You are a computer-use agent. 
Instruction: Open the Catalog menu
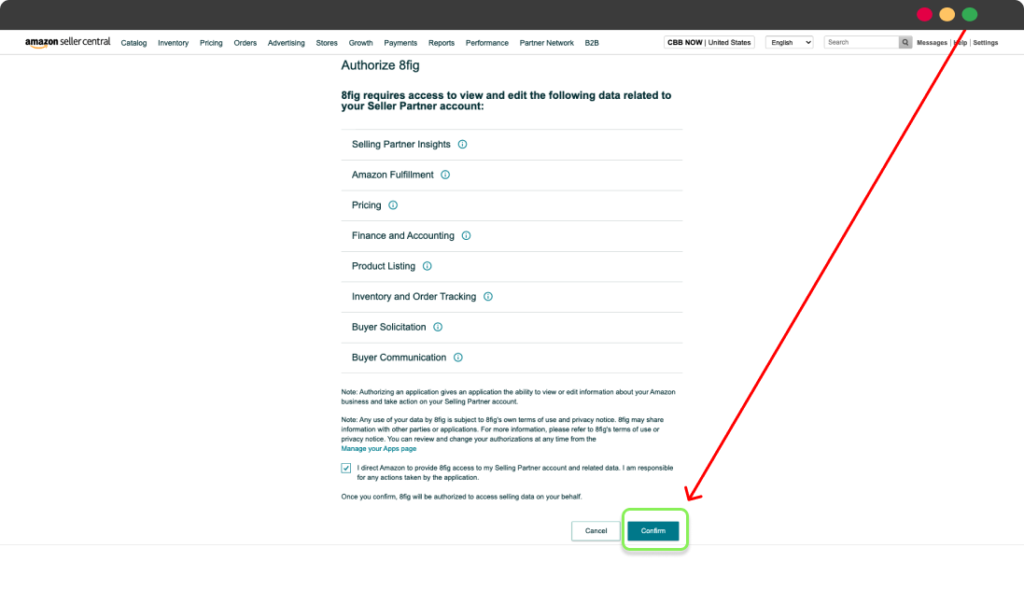click(x=134, y=43)
